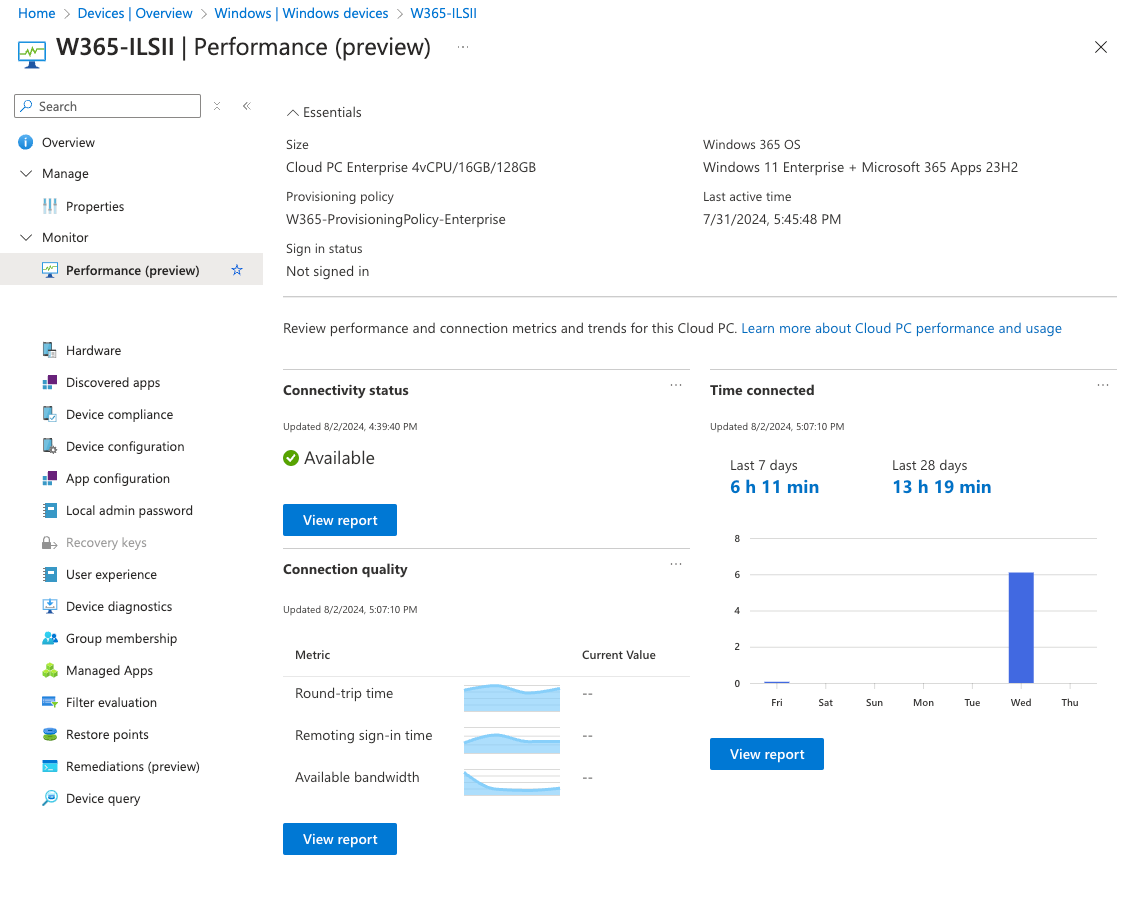Click the W365-ProvisioningPolicy-Enterprise text

pos(396,220)
